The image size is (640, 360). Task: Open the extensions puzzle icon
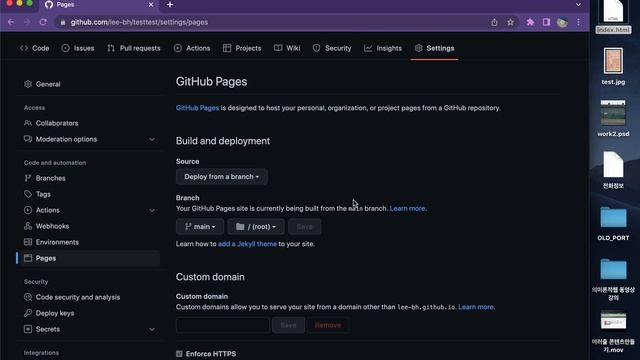pos(530,22)
